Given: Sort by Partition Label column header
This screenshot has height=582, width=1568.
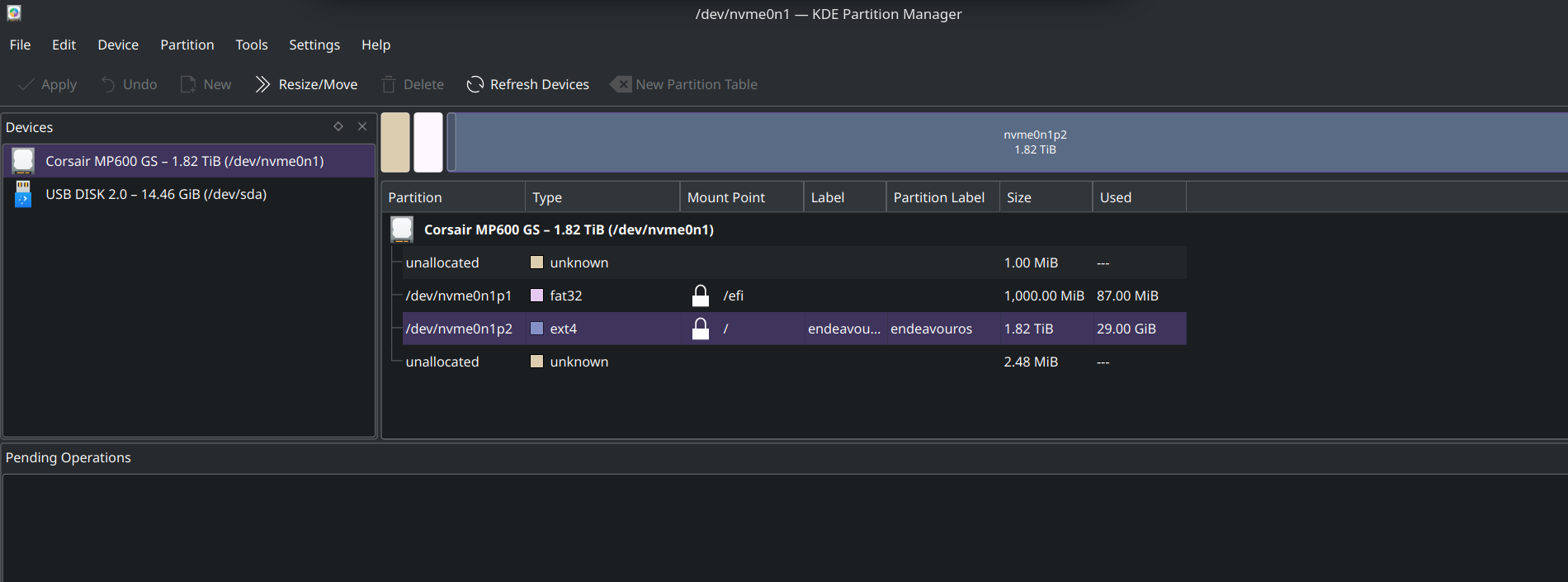Looking at the screenshot, I should (943, 197).
